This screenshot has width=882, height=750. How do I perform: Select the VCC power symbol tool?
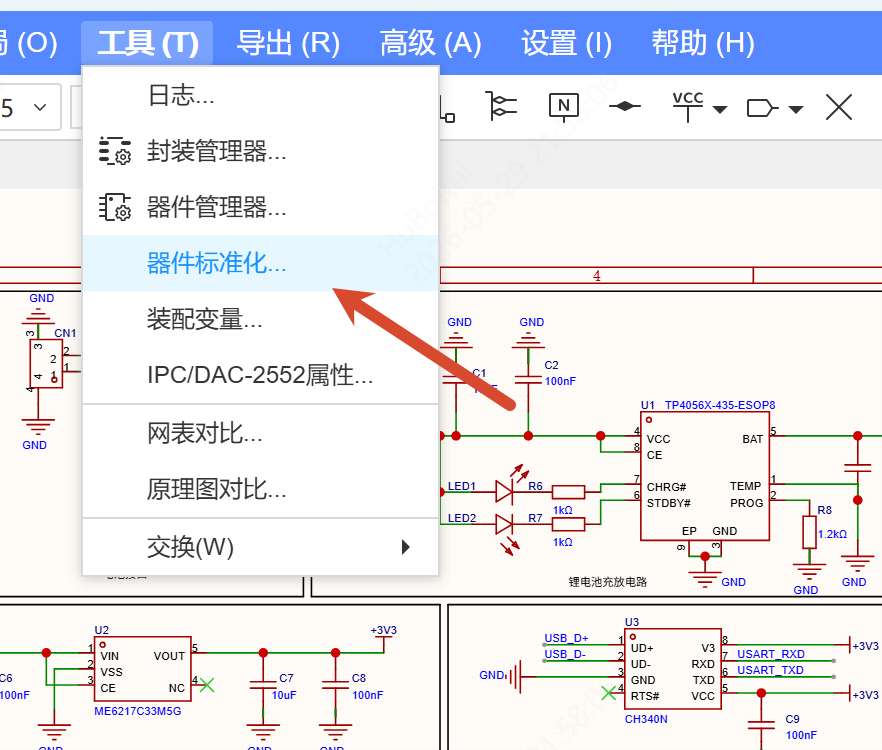(x=687, y=106)
